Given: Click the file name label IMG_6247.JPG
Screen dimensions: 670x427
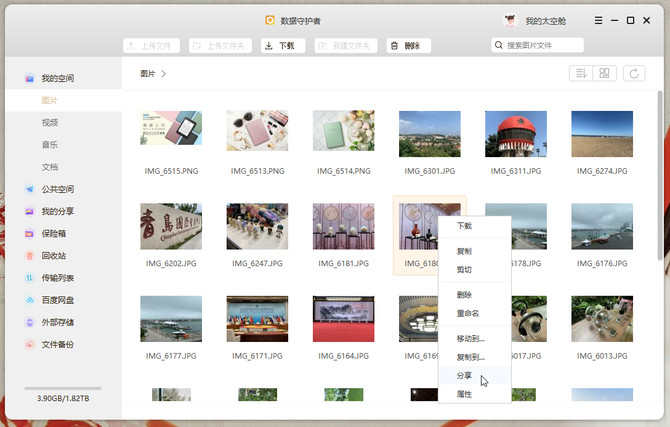Looking at the screenshot, I should click(257, 263).
